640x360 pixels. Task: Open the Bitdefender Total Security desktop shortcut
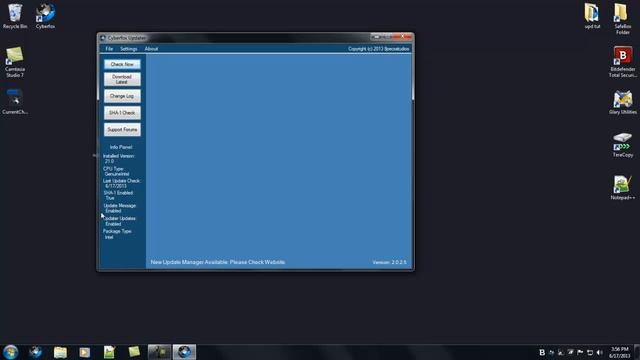pos(622,62)
